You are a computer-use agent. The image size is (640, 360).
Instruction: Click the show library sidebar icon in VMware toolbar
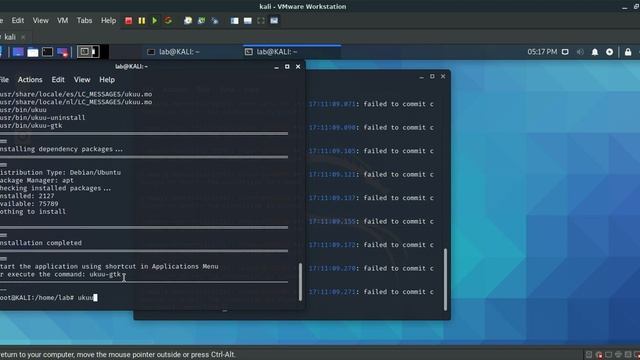coord(234,20)
